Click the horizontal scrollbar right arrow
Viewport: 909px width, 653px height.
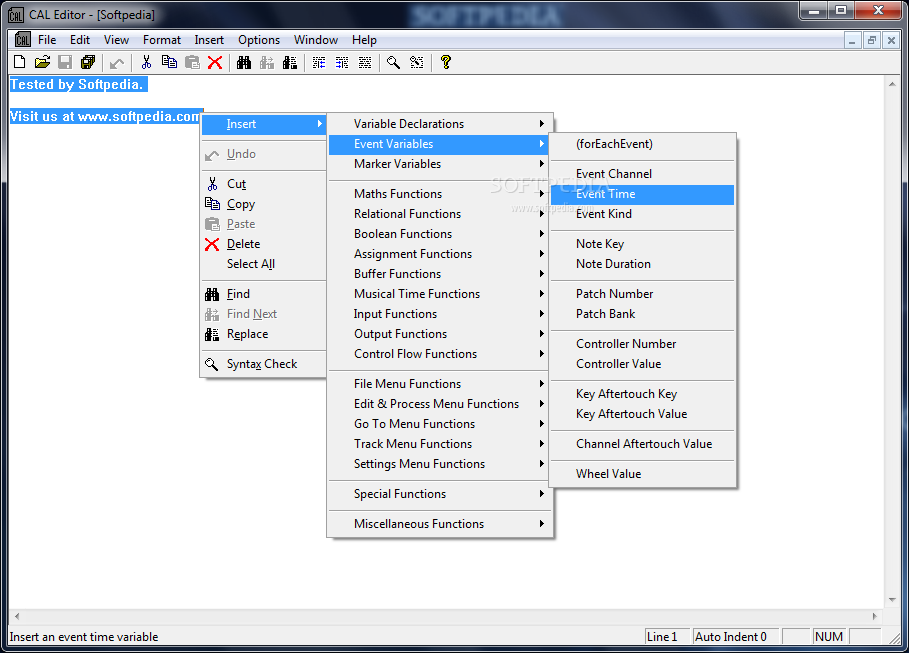point(874,616)
